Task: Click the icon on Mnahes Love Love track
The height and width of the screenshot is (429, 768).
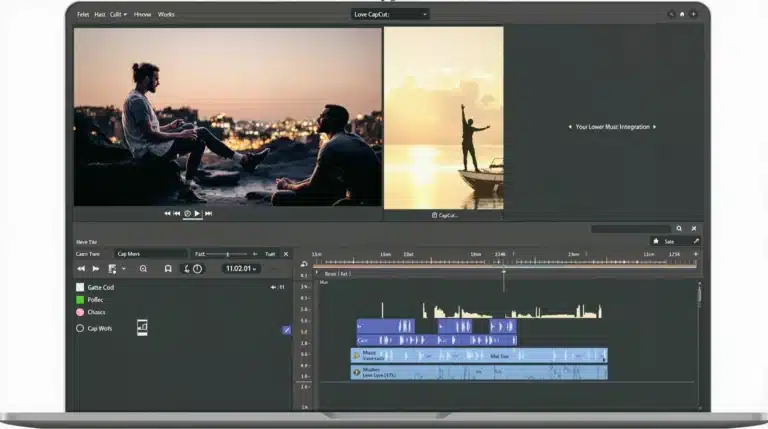Action: 357,372
